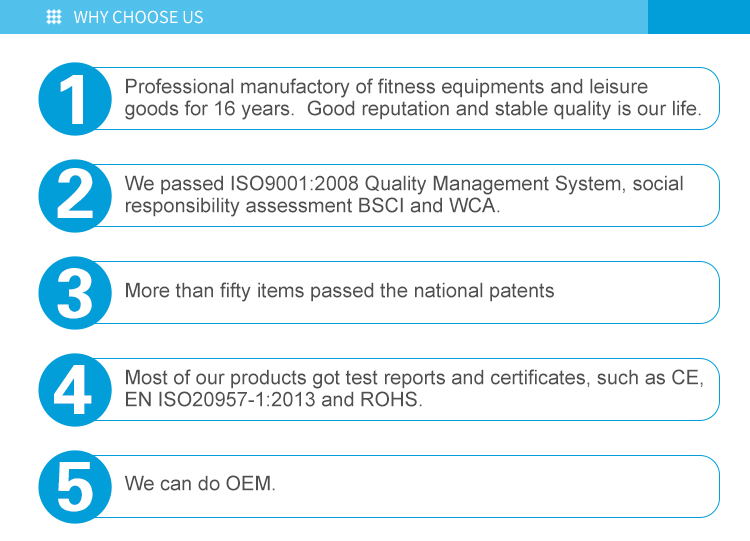Screen dimensions: 750x541
Task: Select the number 1 circle badge
Action: click(73, 98)
